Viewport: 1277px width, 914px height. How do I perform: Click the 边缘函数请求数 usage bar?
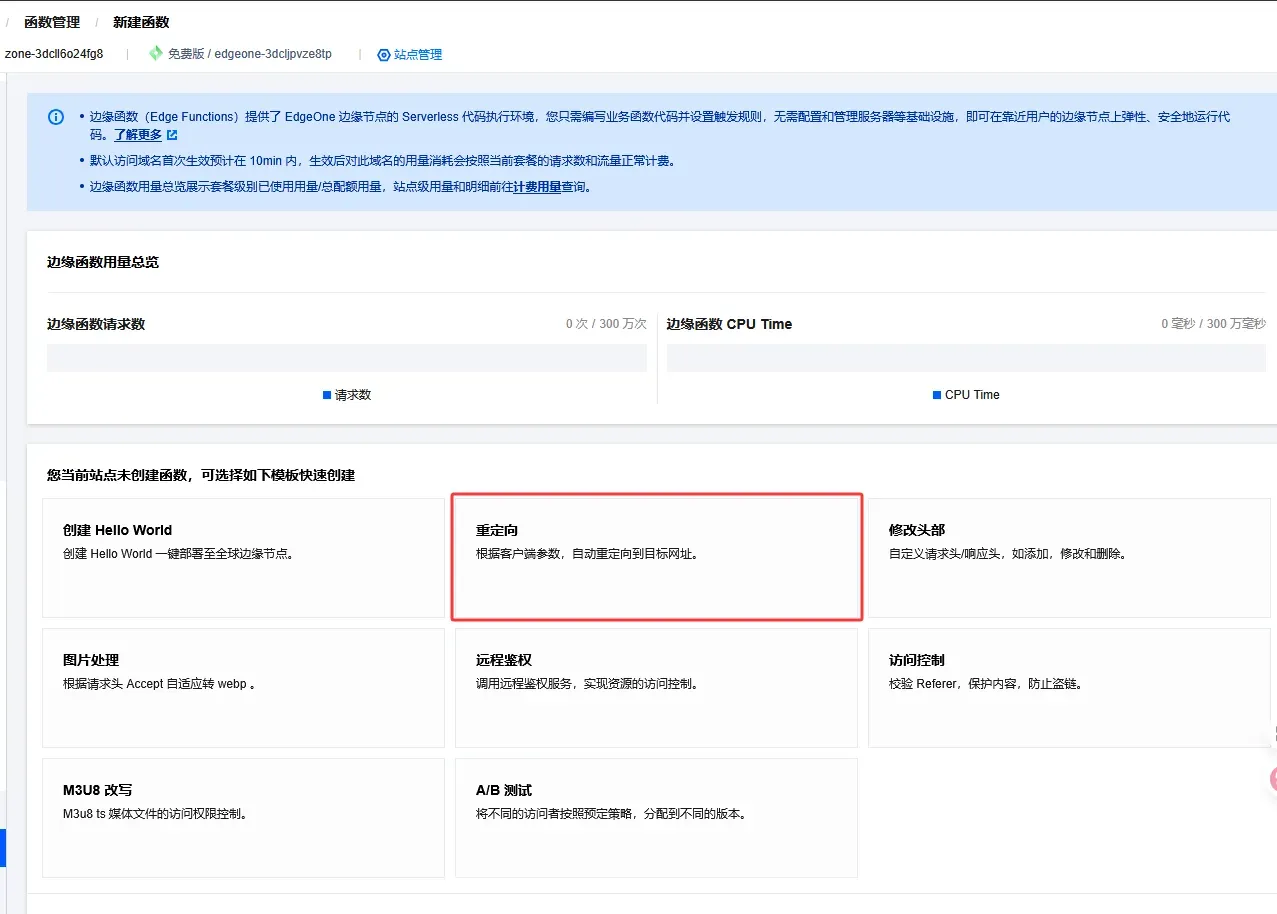pyautogui.click(x=346, y=358)
